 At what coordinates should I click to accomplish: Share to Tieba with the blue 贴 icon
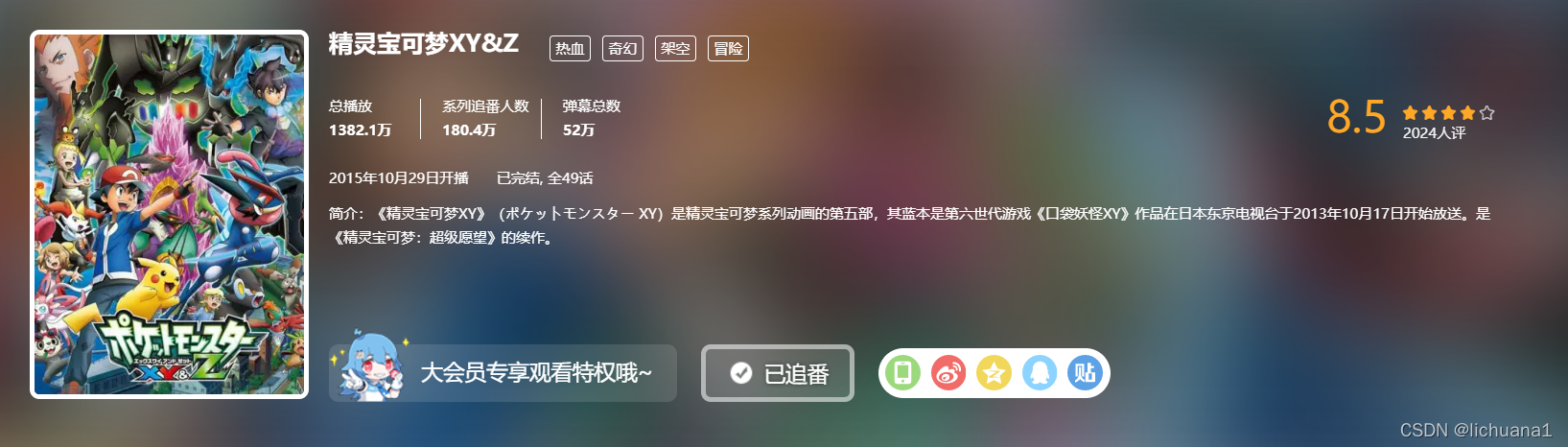1085,373
